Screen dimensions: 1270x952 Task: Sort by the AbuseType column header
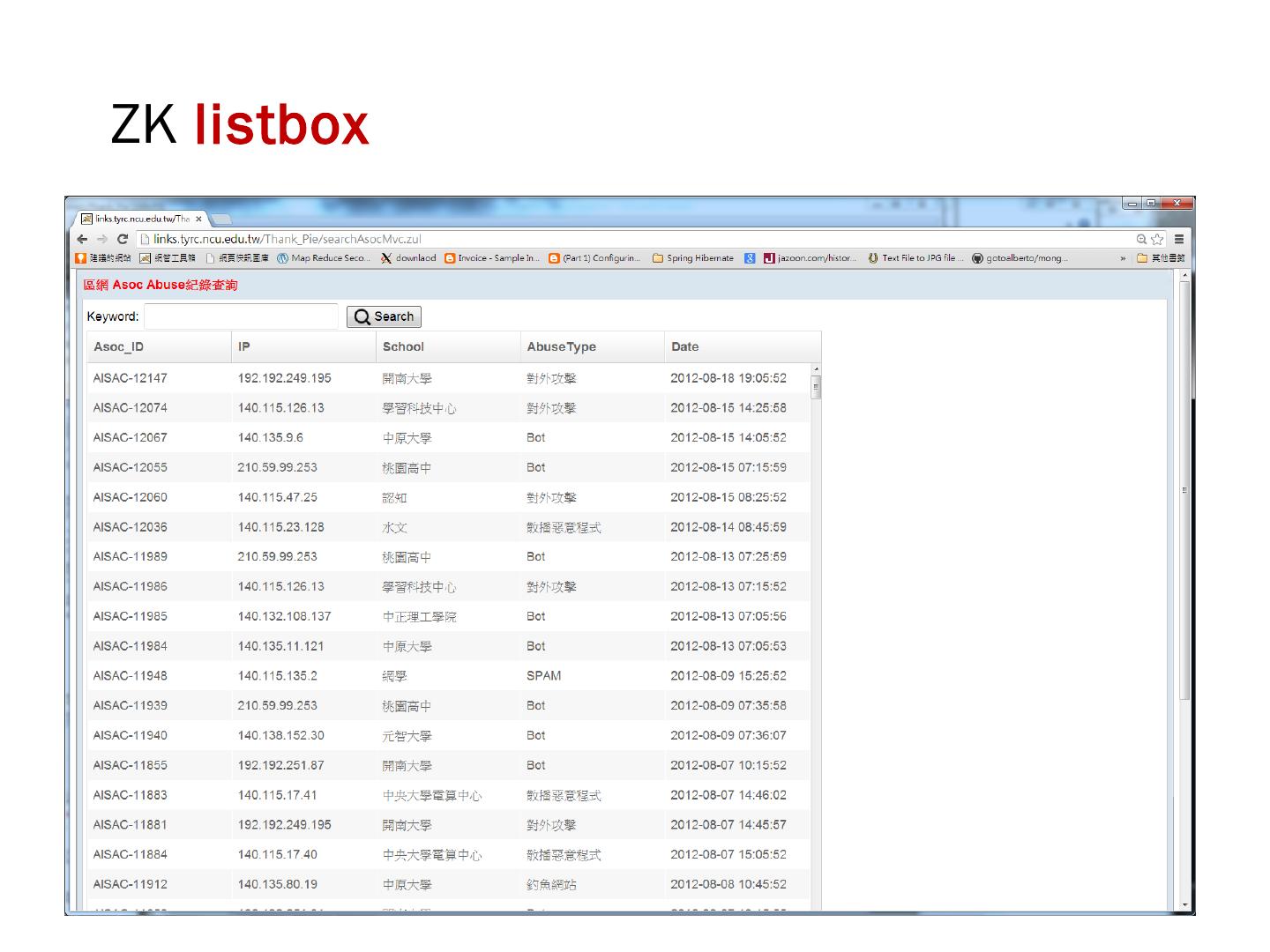coord(561,346)
